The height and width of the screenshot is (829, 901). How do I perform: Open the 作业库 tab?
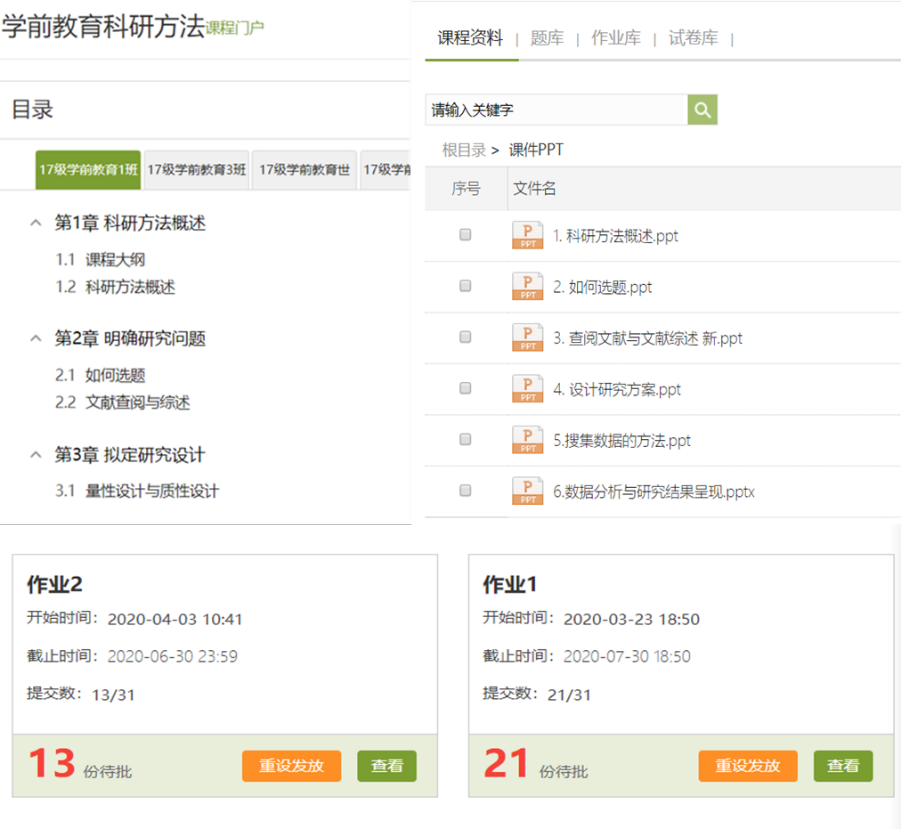coord(616,38)
